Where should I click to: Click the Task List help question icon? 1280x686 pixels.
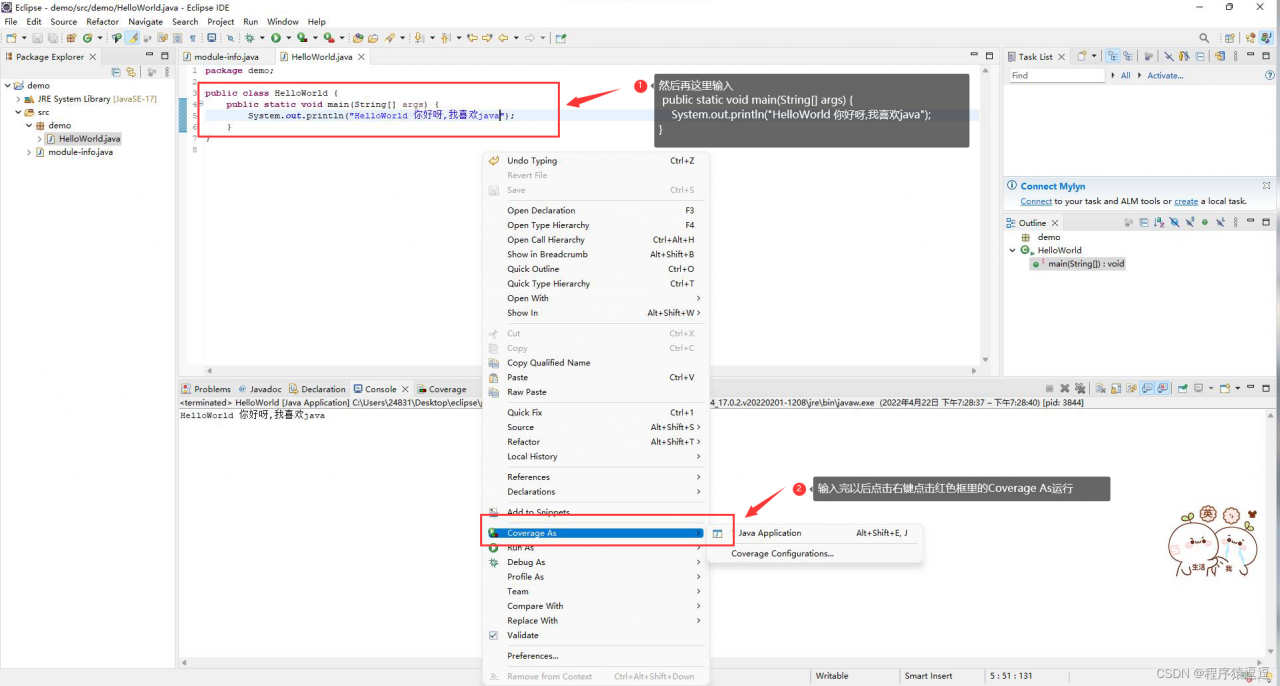pyautogui.click(x=1270, y=75)
